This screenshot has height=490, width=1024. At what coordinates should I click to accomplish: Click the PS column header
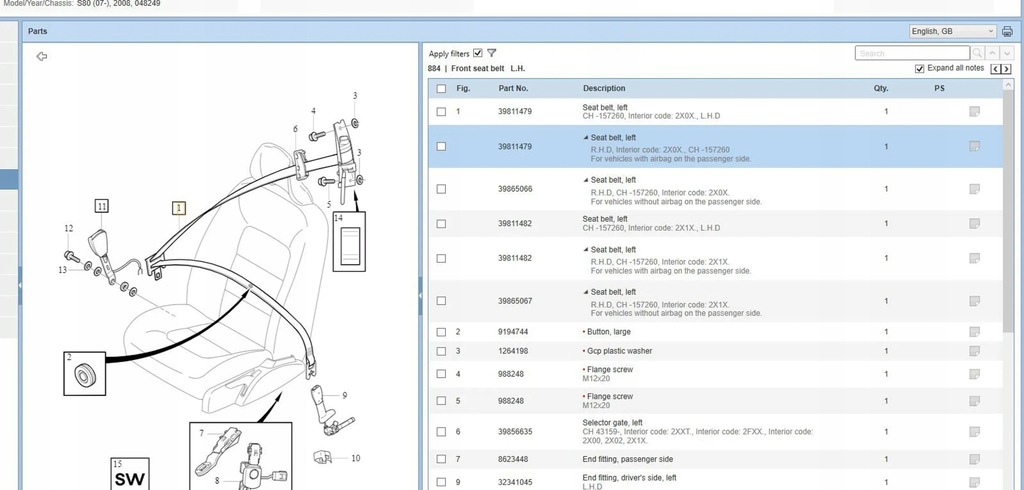939,88
